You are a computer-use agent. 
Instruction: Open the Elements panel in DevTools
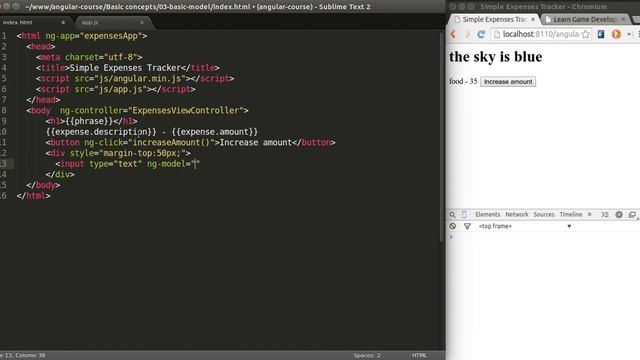(487, 215)
